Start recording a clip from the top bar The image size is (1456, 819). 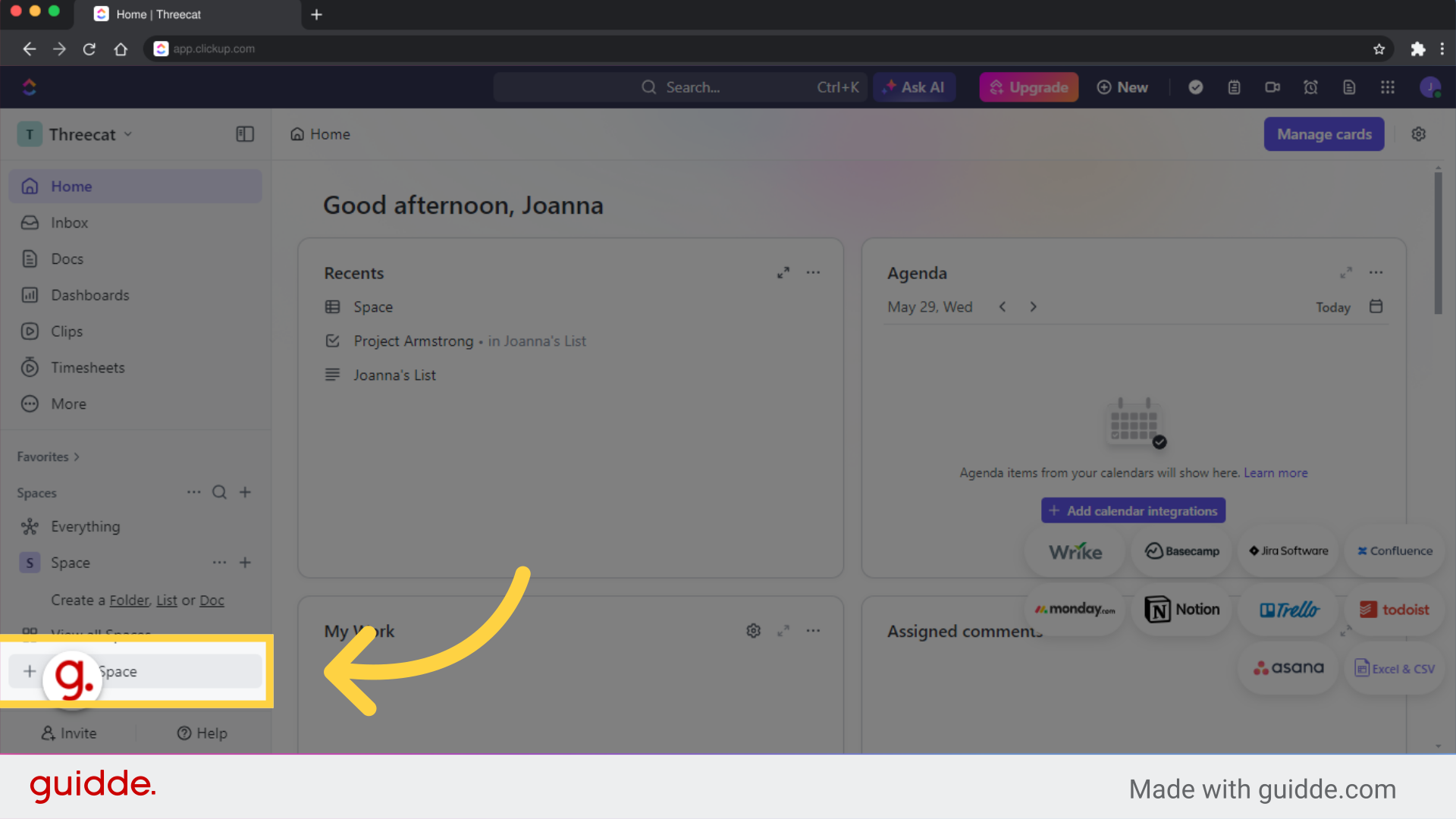(1272, 87)
